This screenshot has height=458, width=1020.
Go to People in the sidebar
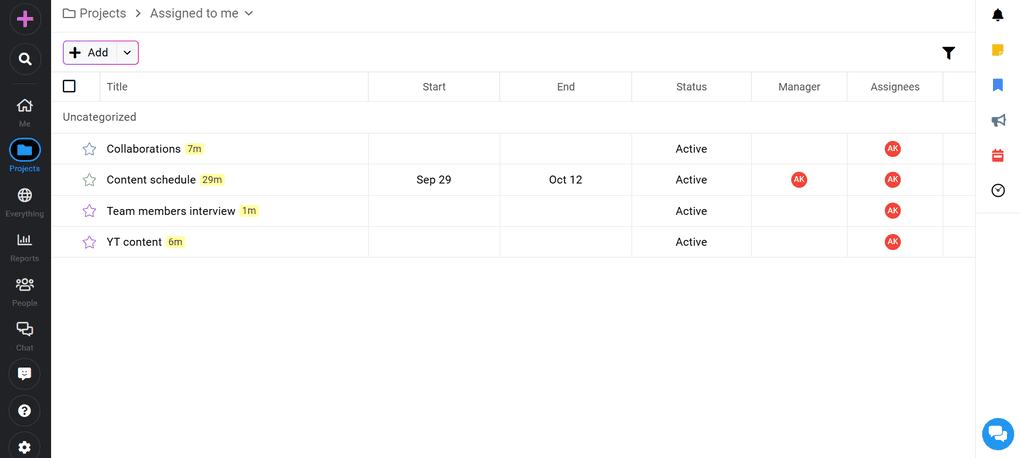25,290
